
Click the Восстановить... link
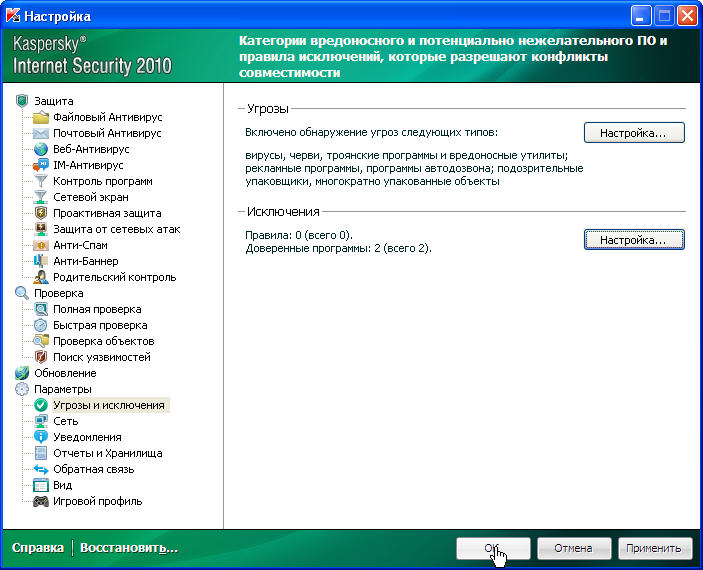coord(129,548)
